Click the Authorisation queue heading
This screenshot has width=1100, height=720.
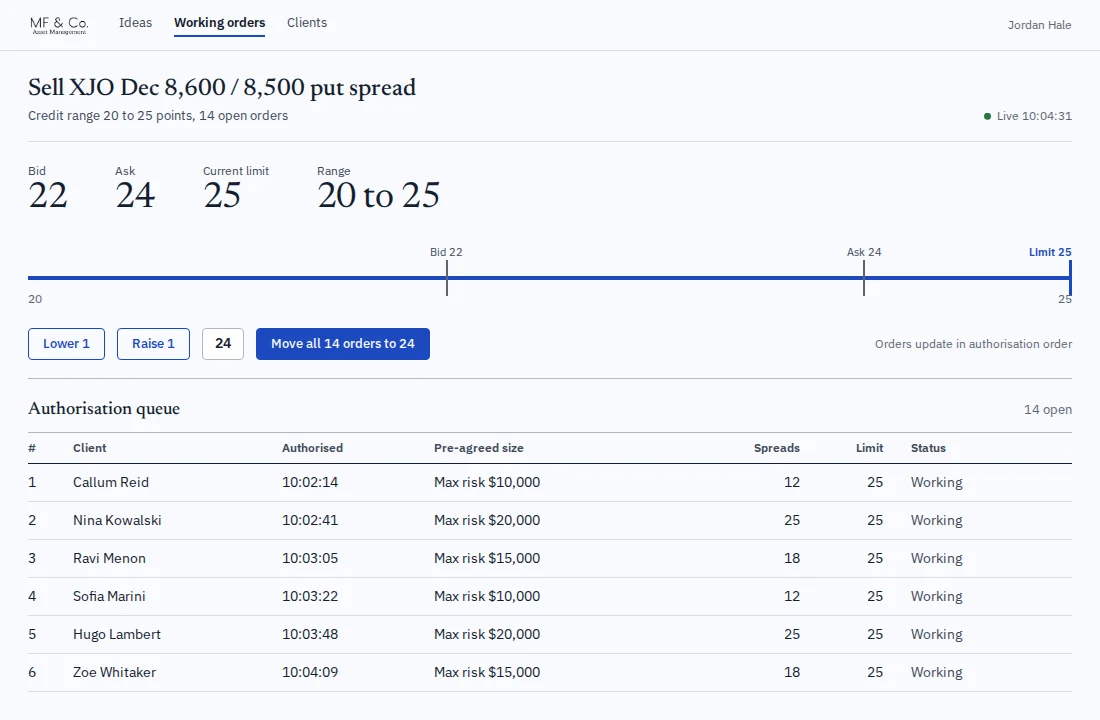[104, 409]
